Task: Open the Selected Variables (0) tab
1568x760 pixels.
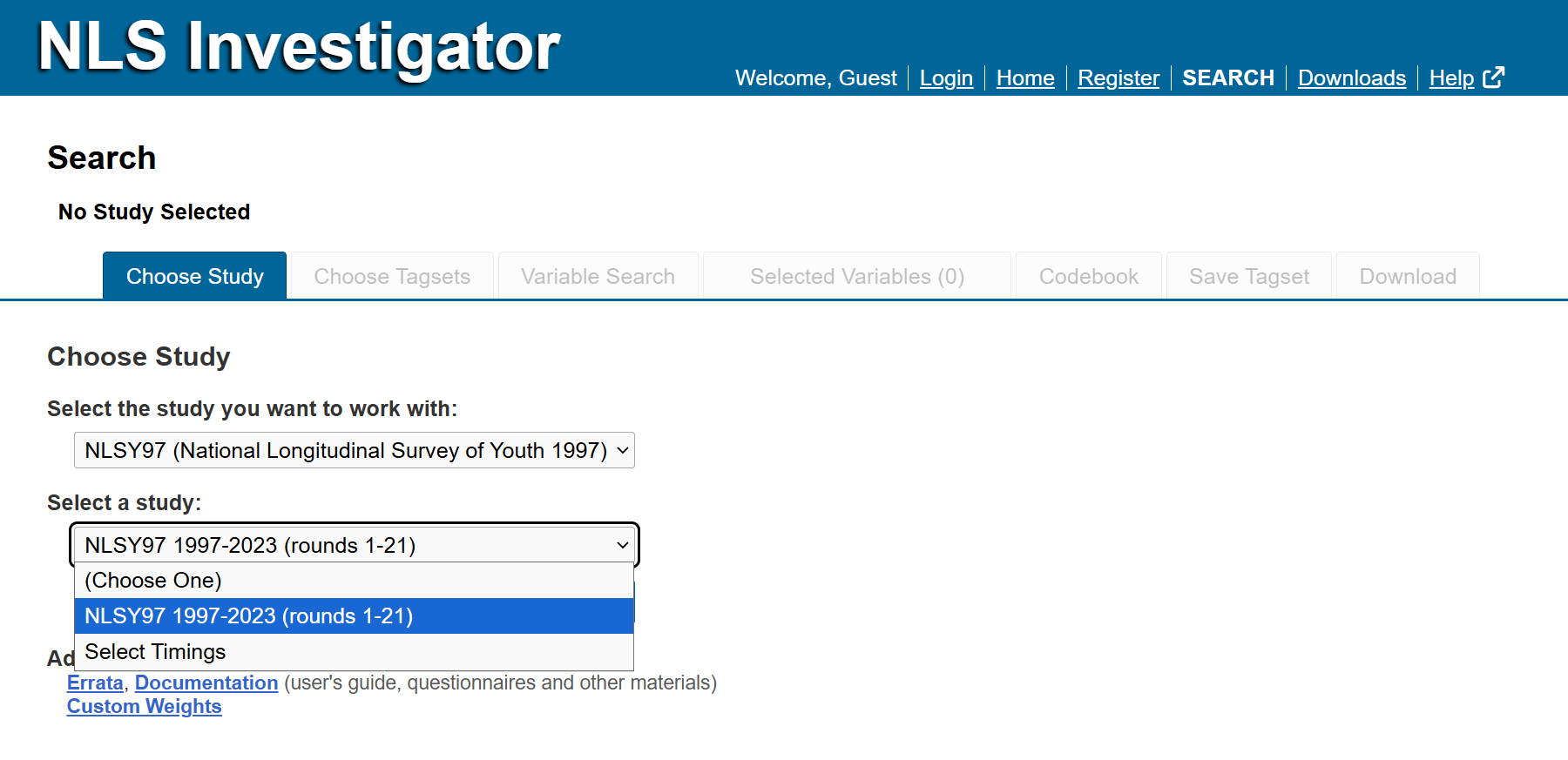Action: (857, 276)
